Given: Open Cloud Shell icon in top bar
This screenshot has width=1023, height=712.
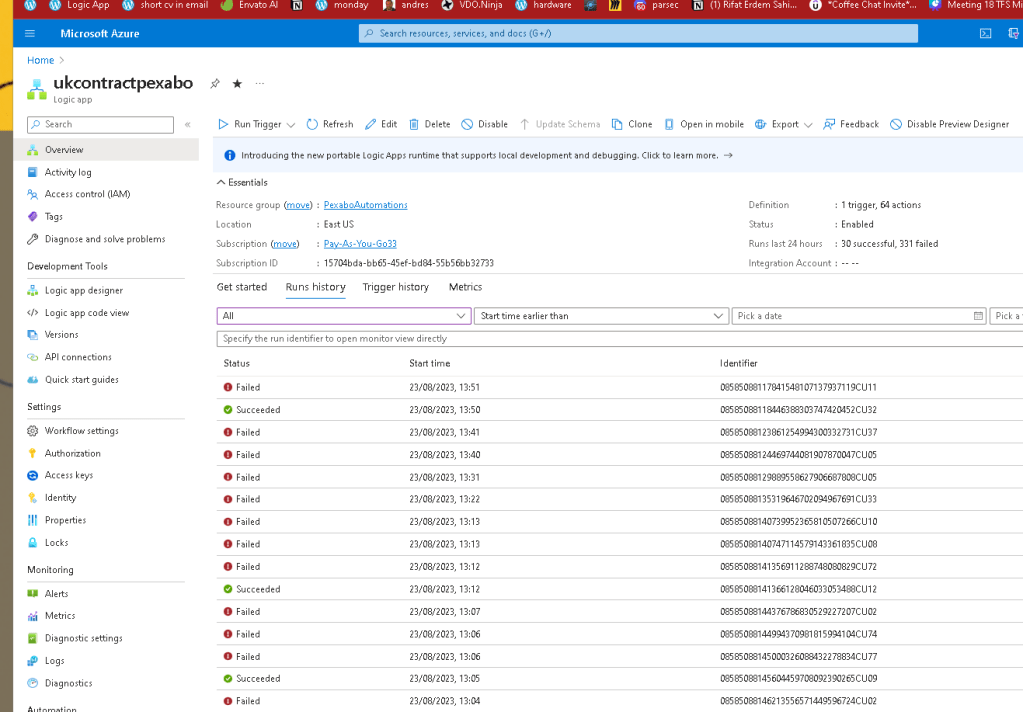Looking at the screenshot, I should [x=986, y=33].
